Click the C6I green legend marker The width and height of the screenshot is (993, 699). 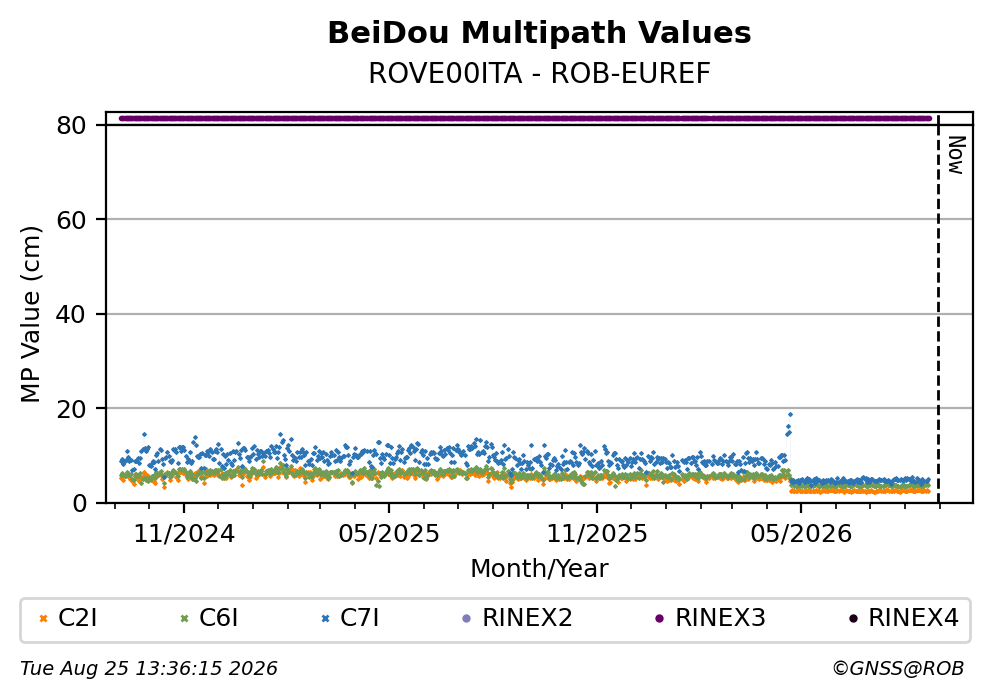[185, 619]
